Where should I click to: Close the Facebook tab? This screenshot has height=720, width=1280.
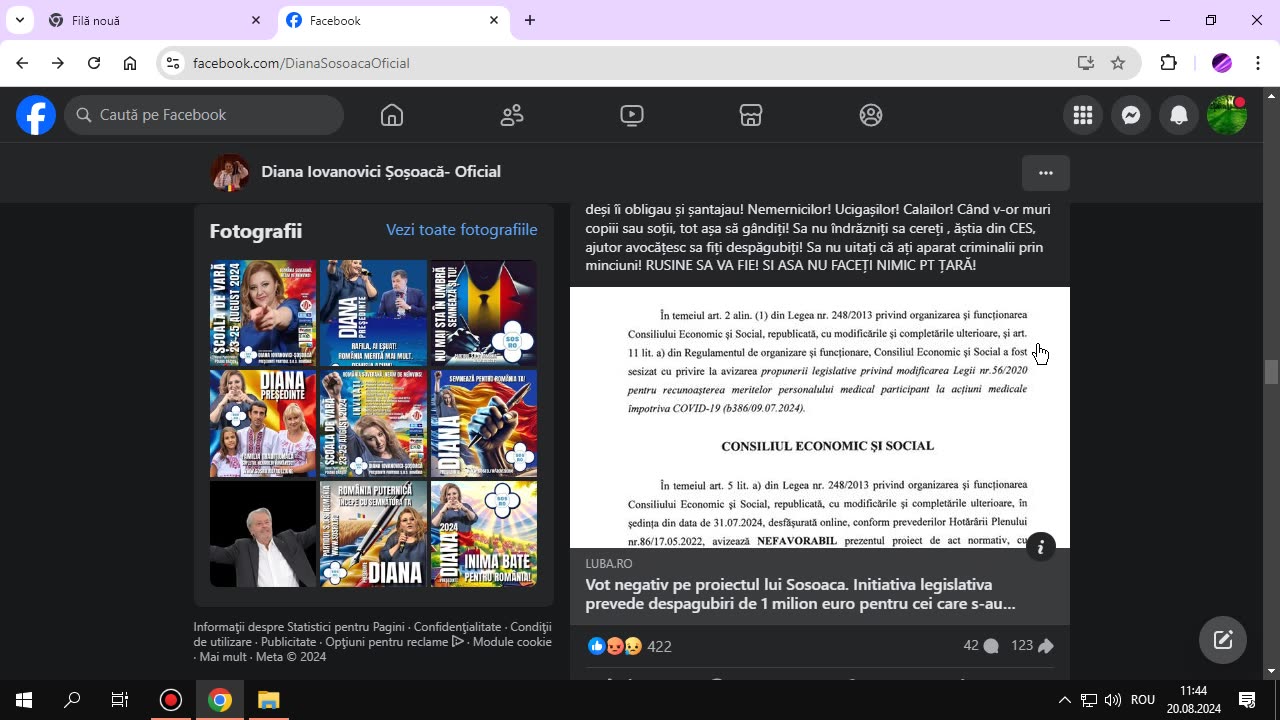point(494,20)
